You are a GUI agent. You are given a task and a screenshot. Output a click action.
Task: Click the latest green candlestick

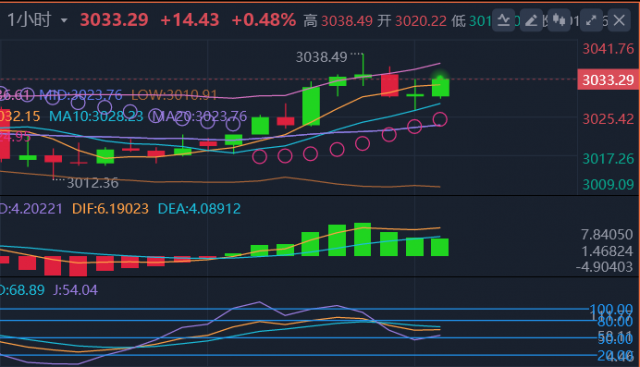click(440, 87)
